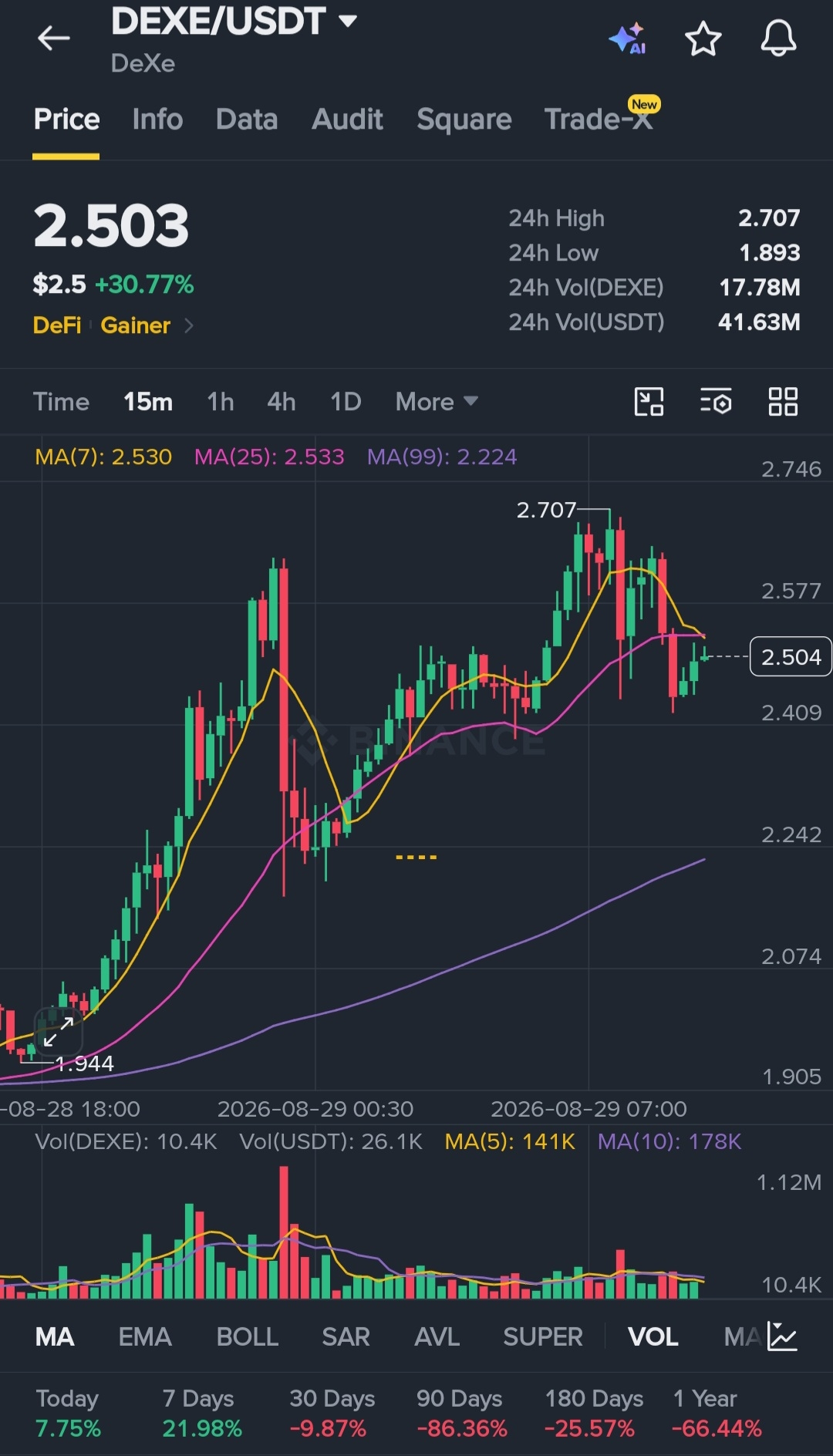Tap the 7 Days 21.98% performance
Screen dimensions: 833x1456
(x=201, y=1414)
